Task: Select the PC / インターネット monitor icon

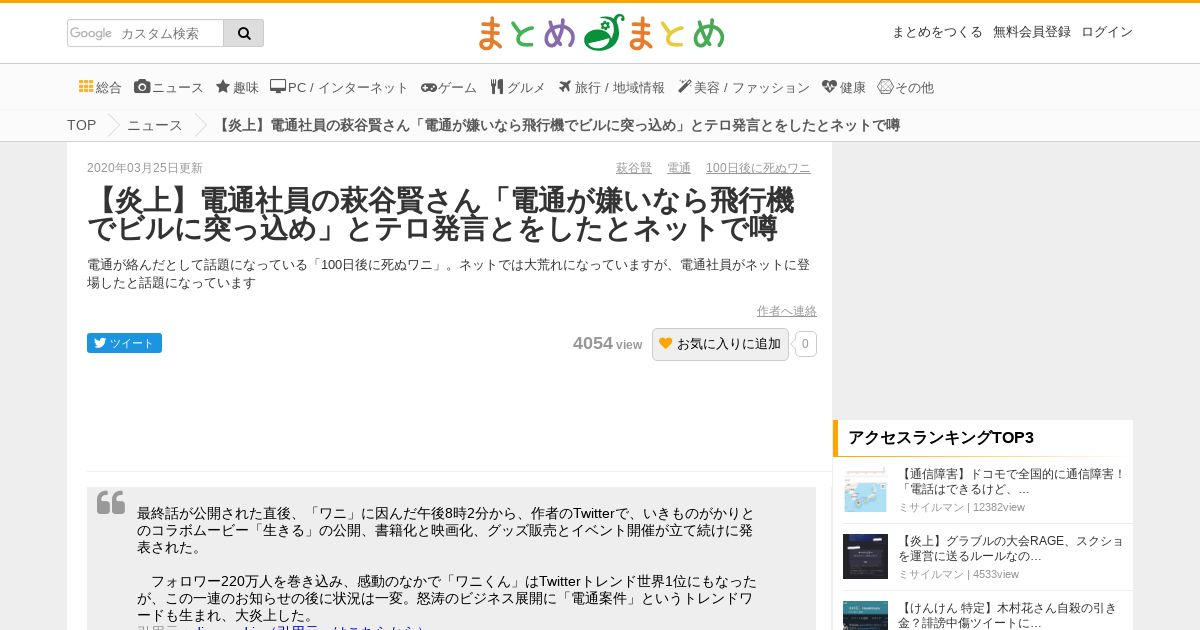Action: point(278,86)
